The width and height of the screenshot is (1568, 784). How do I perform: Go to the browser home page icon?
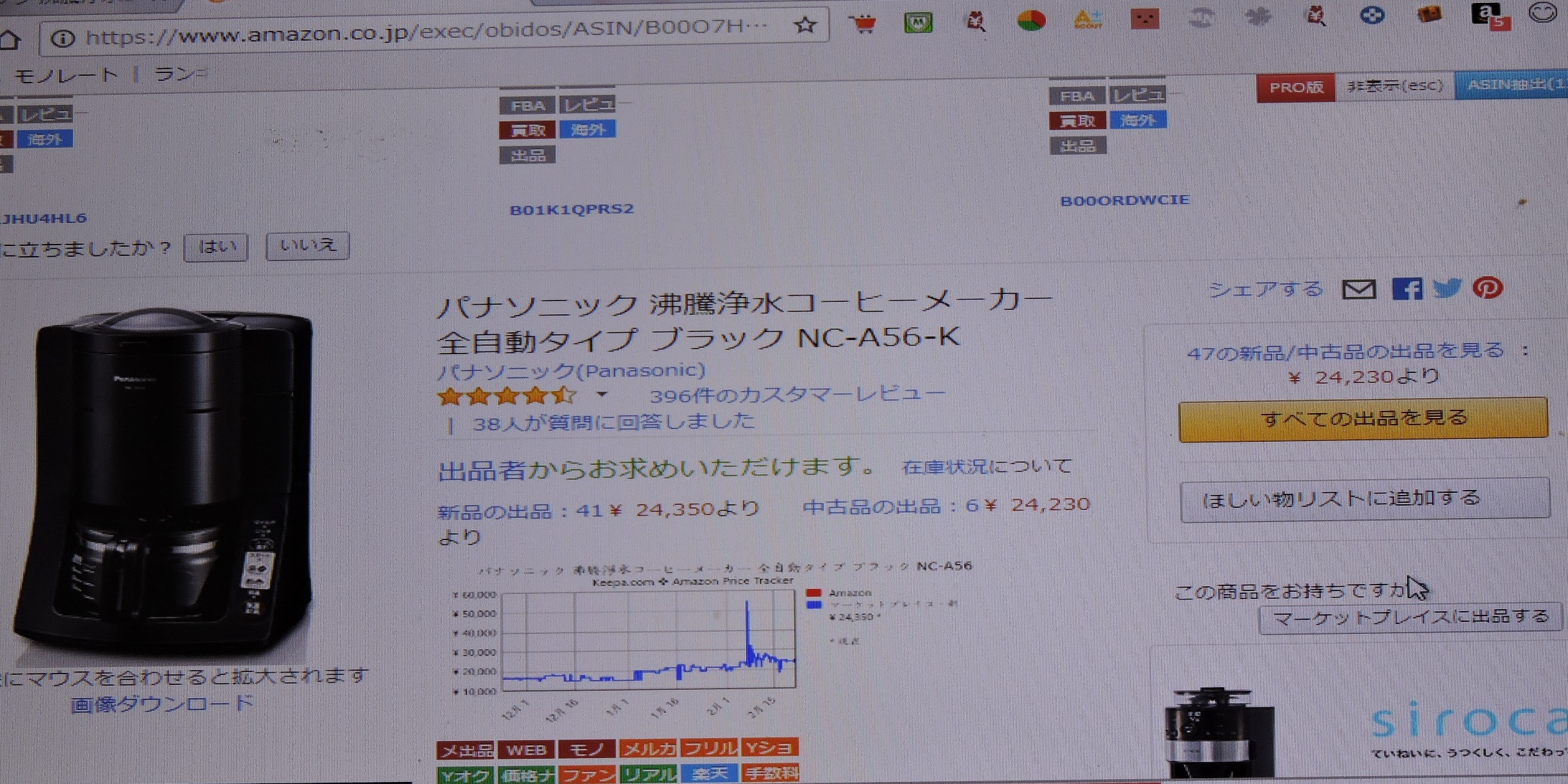[x=9, y=39]
